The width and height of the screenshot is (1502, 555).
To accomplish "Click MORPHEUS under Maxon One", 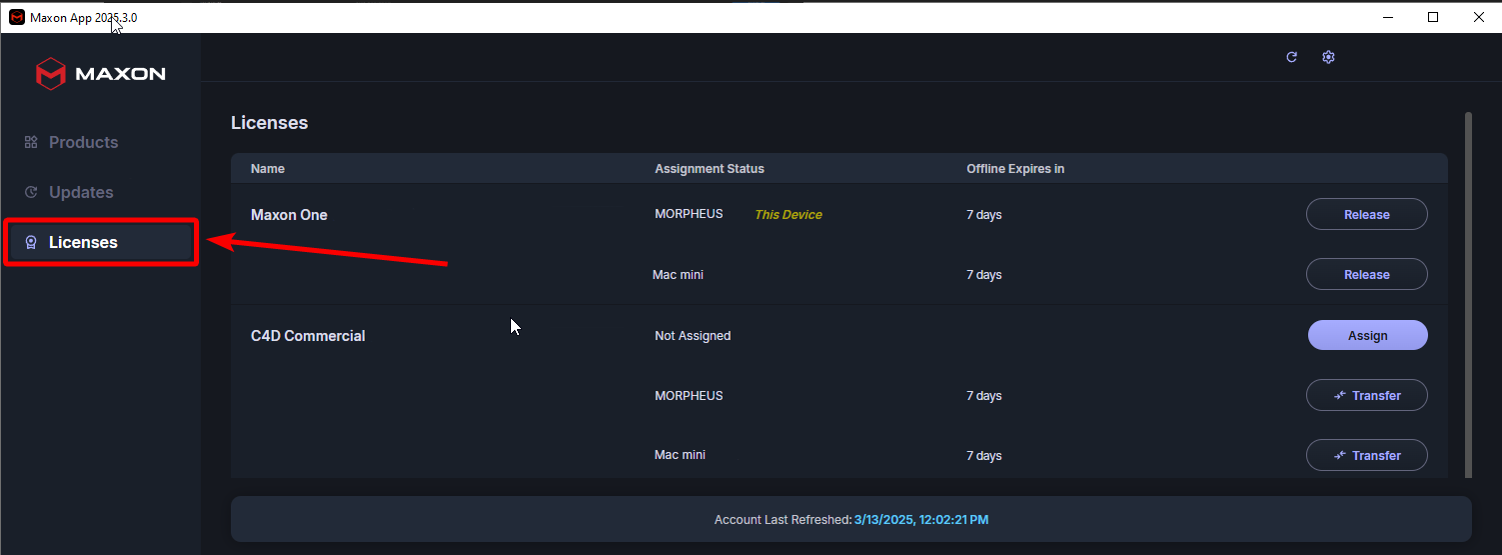I will click(689, 214).
